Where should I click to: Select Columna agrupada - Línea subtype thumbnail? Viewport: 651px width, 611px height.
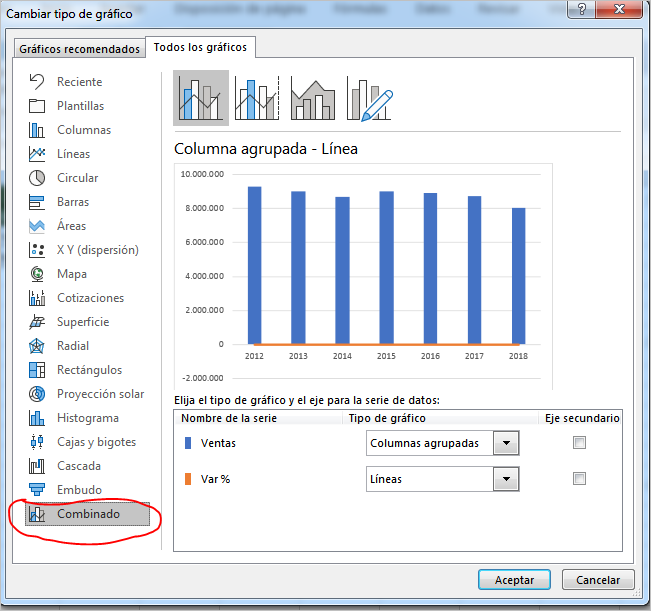tap(201, 98)
